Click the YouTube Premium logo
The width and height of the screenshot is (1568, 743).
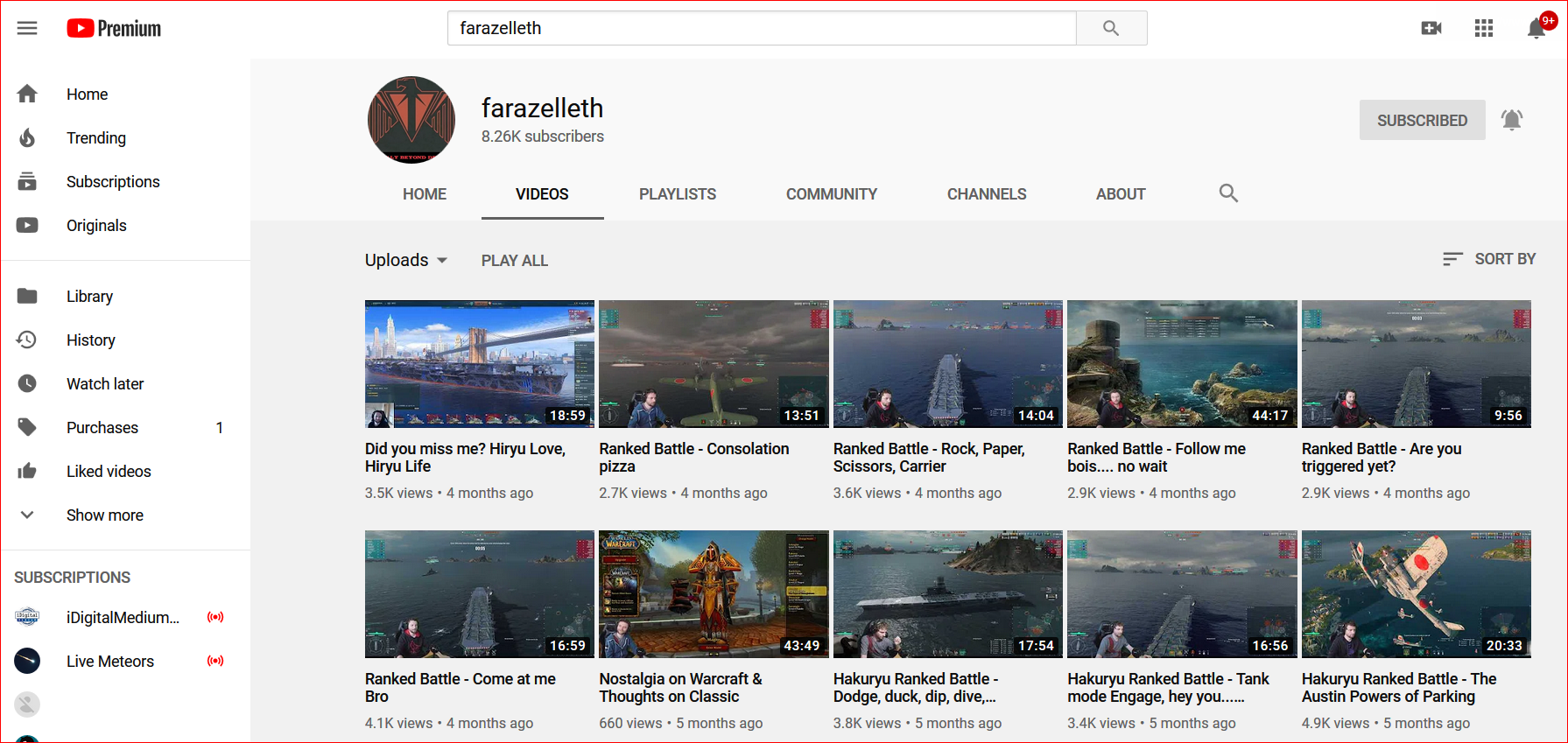click(114, 29)
